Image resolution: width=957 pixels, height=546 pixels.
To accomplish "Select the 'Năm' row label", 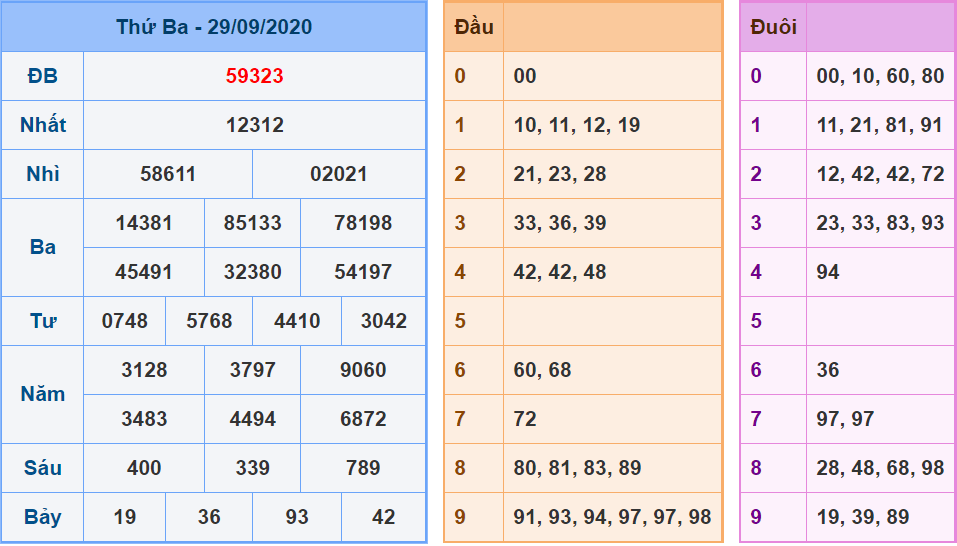I will [x=43, y=394].
